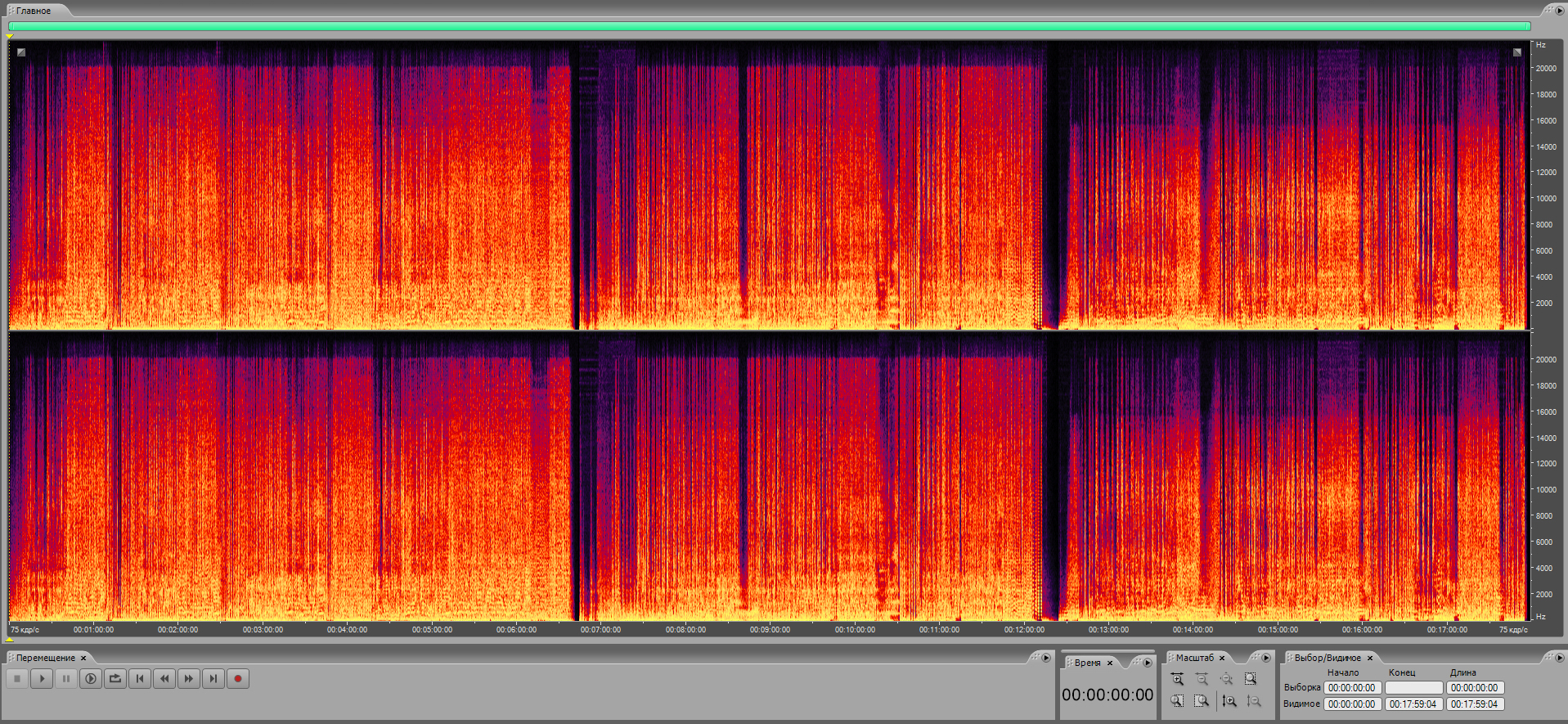This screenshot has width=1568, height=724.
Task: Click the Rewind double-arrow button
Action: click(x=164, y=678)
